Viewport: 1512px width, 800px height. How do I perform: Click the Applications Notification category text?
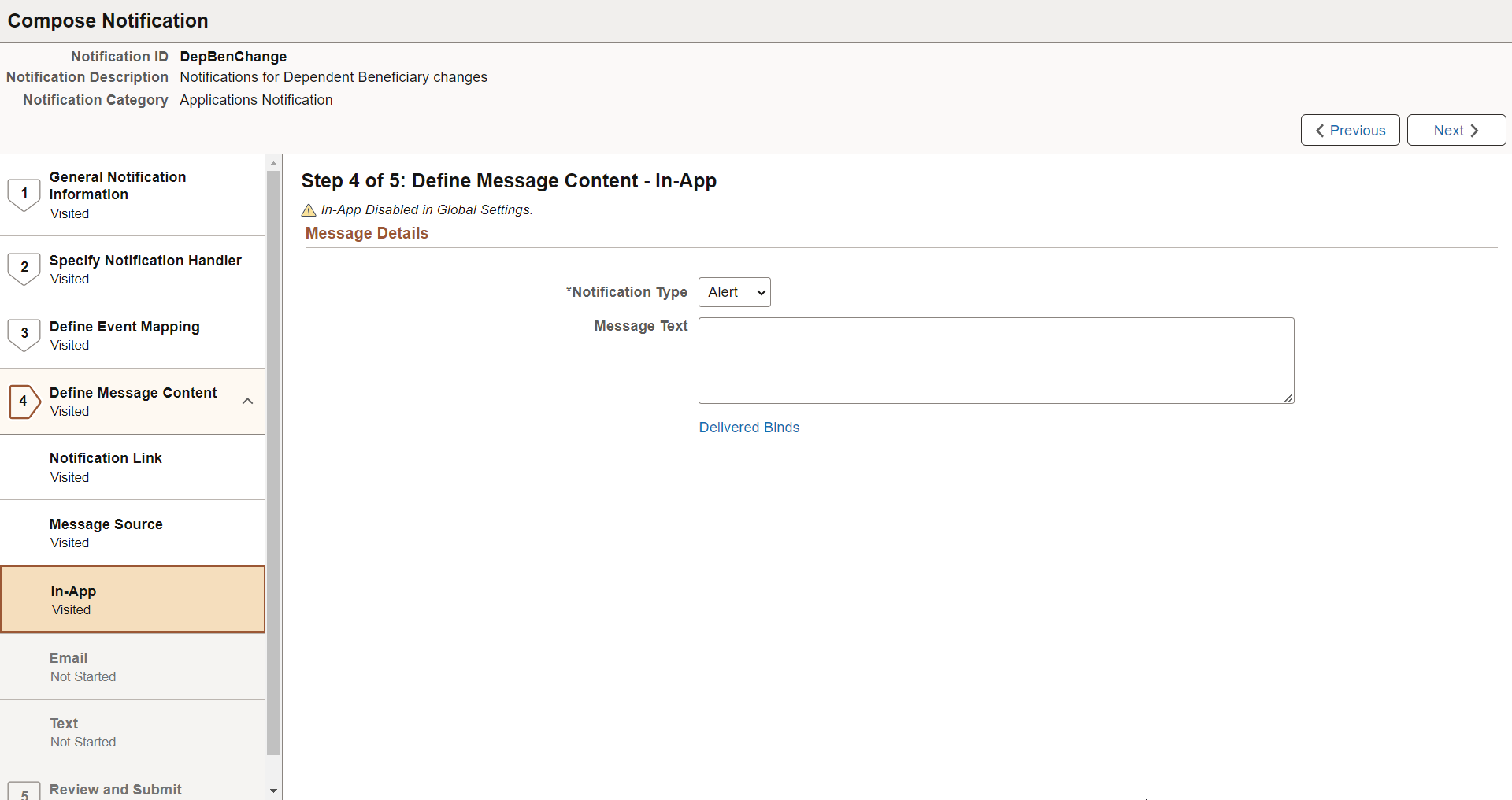[x=256, y=100]
